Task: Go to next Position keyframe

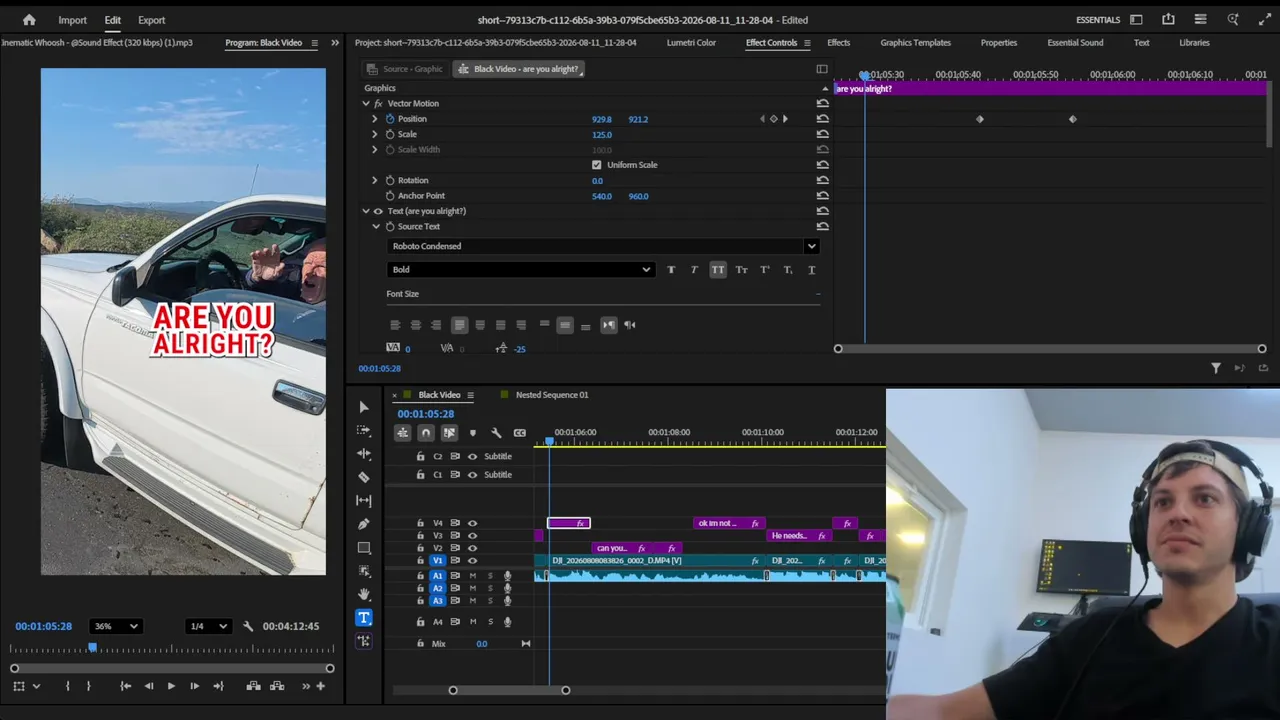Action: [785, 119]
